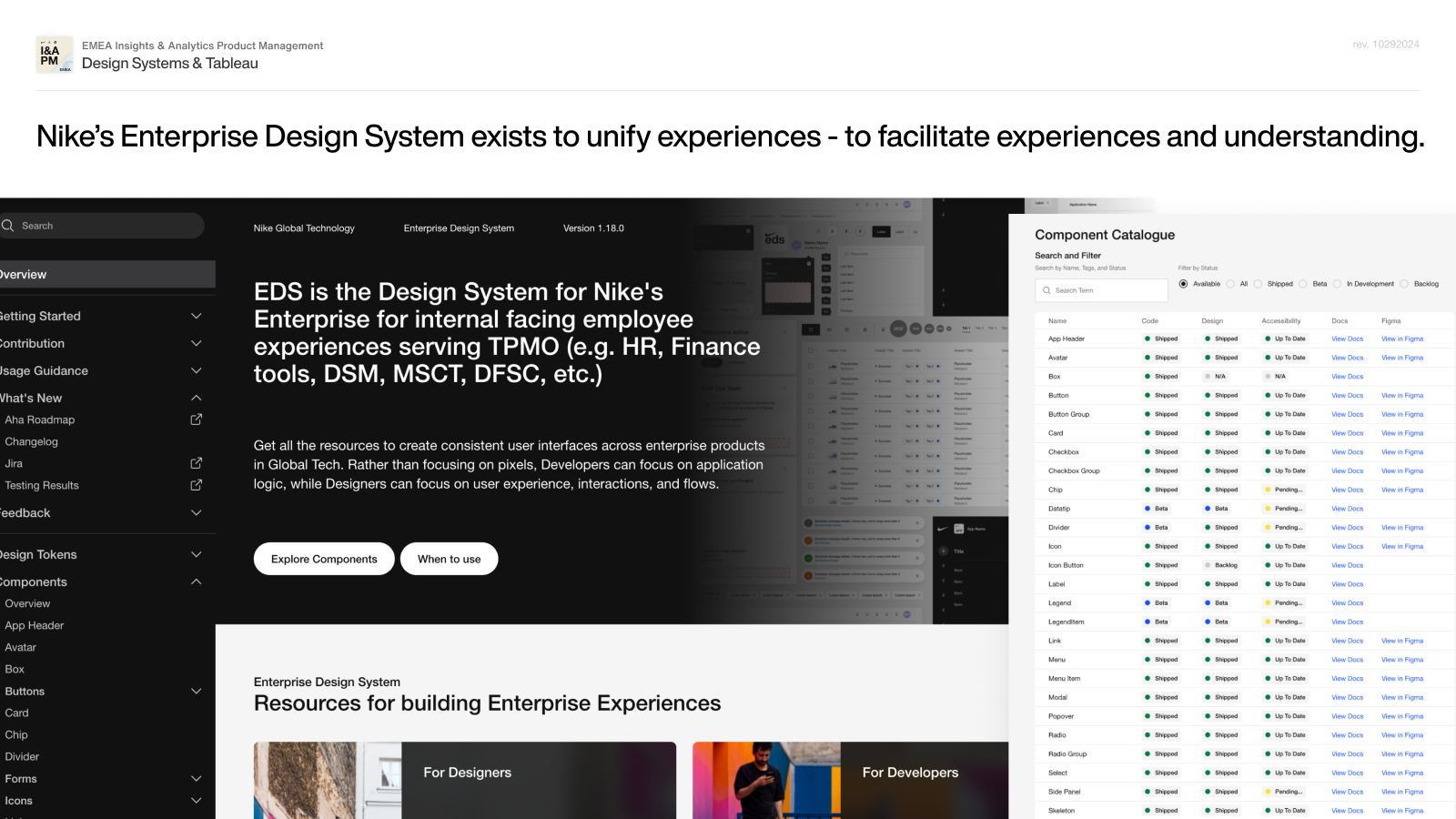This screenshot has height=819, width=1456.
Task: Open View Docs for App Header
Action: pyautogui.click(x=1347, y=339)
